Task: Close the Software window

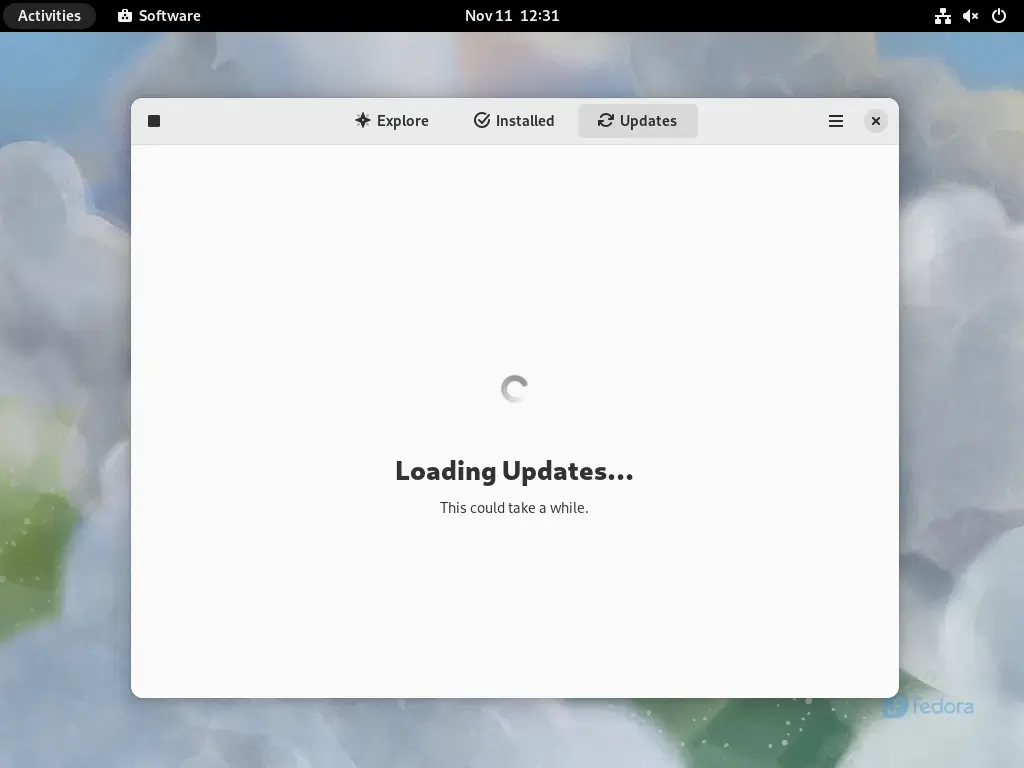Action: [876, 121]
